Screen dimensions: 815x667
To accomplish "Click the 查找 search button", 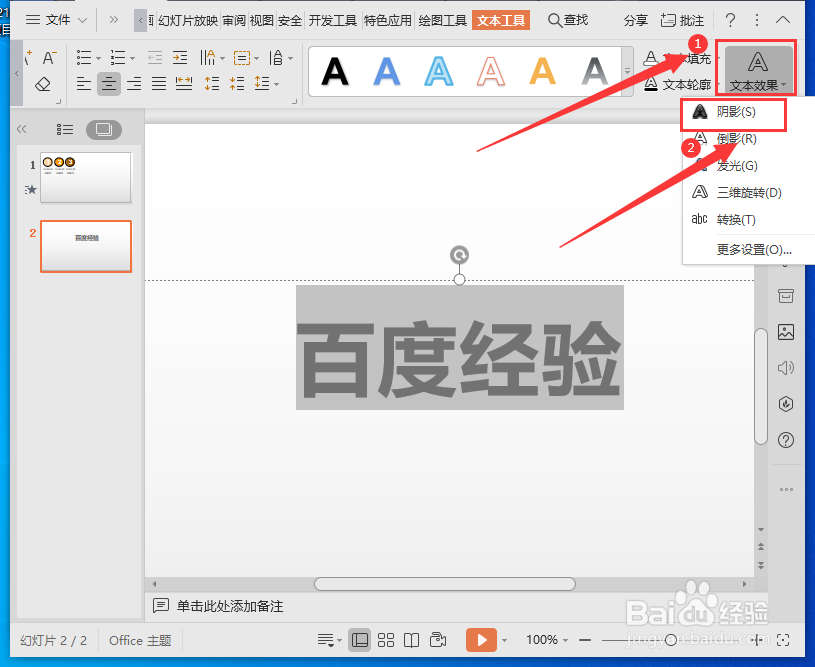I will click(568, 20).
